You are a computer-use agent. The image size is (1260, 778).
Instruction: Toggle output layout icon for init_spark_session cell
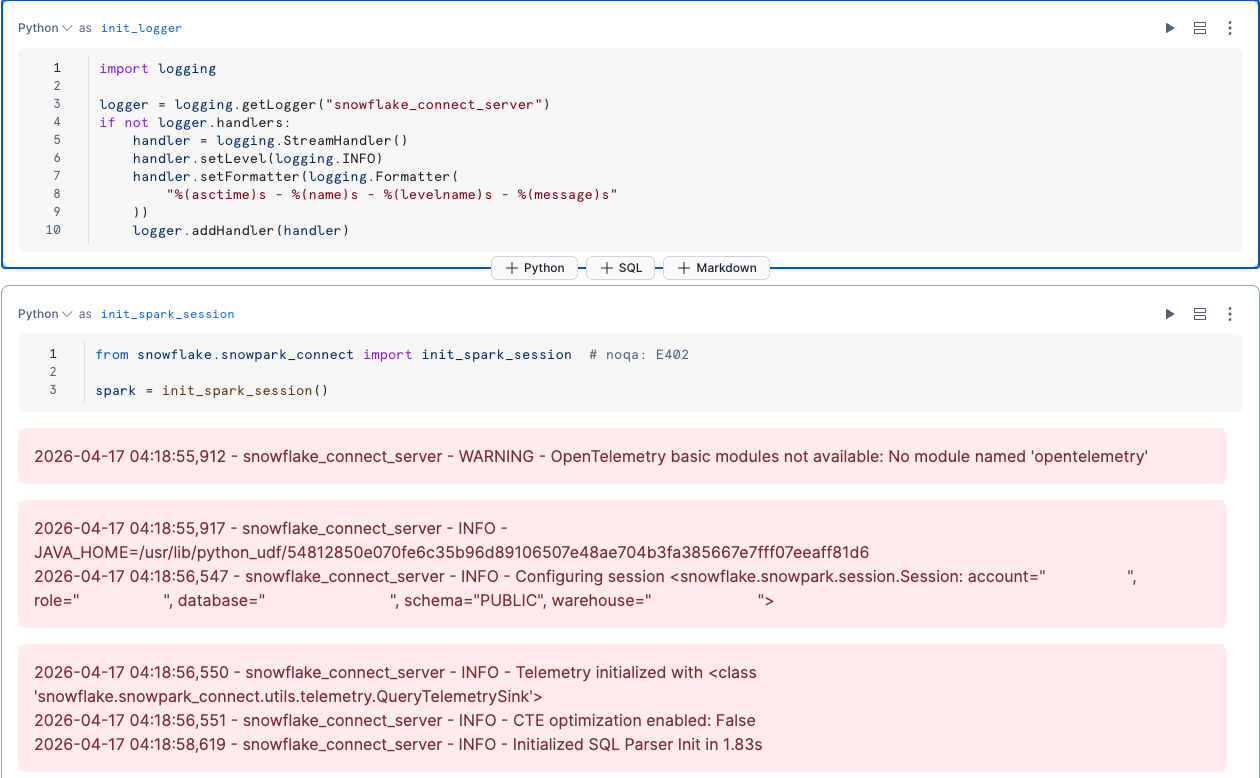pos(1200,314)
